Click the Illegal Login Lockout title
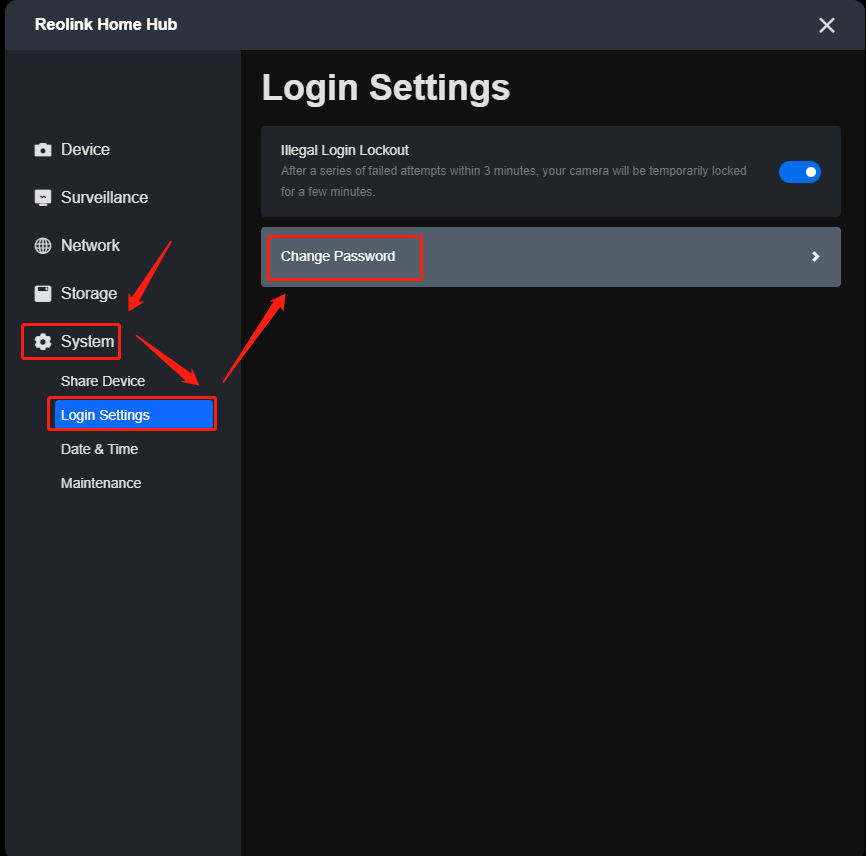Viewport: 866px width, 856px height. coord(345,150)
